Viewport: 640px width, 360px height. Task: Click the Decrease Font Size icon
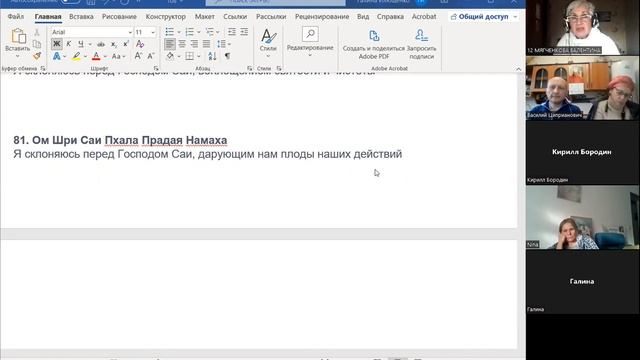point(151,56)
